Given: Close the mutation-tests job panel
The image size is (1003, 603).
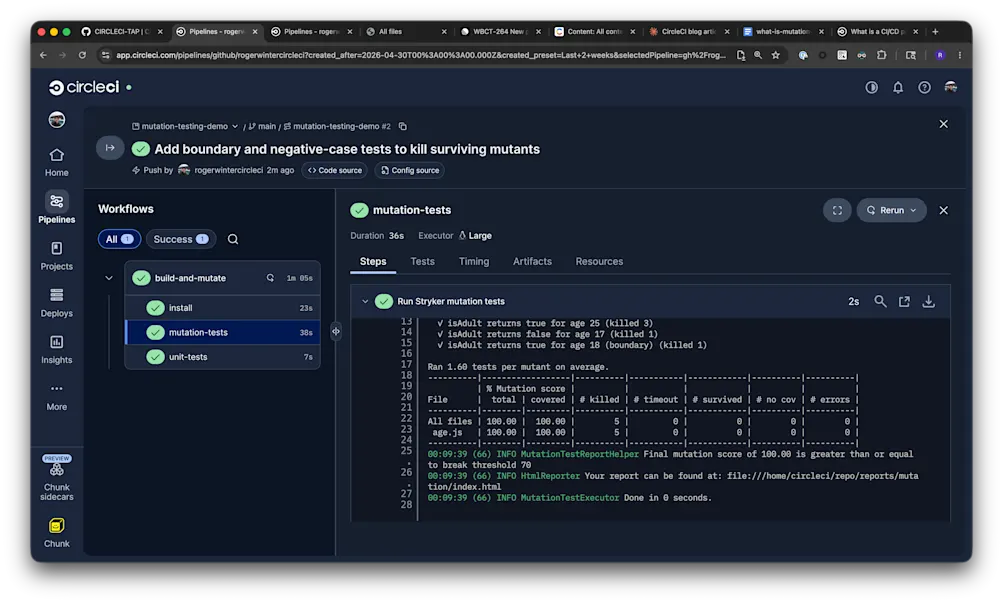Looking at the screenshot, I should [x=944, y=210].
